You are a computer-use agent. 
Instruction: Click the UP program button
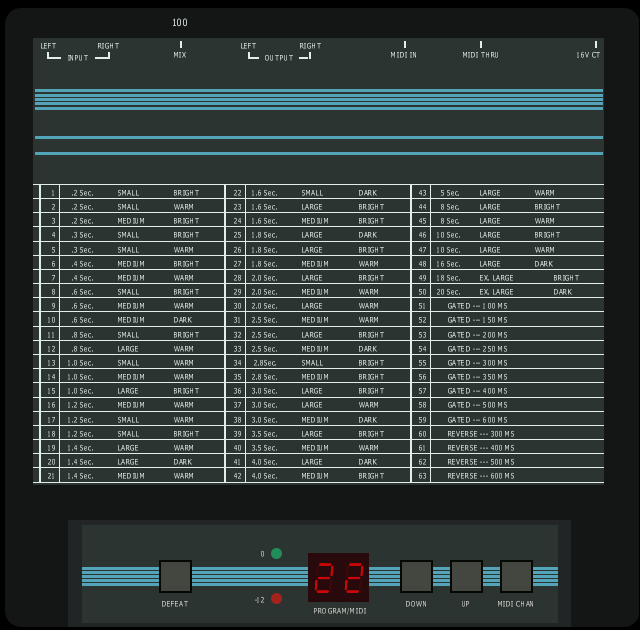pos(466,576)
